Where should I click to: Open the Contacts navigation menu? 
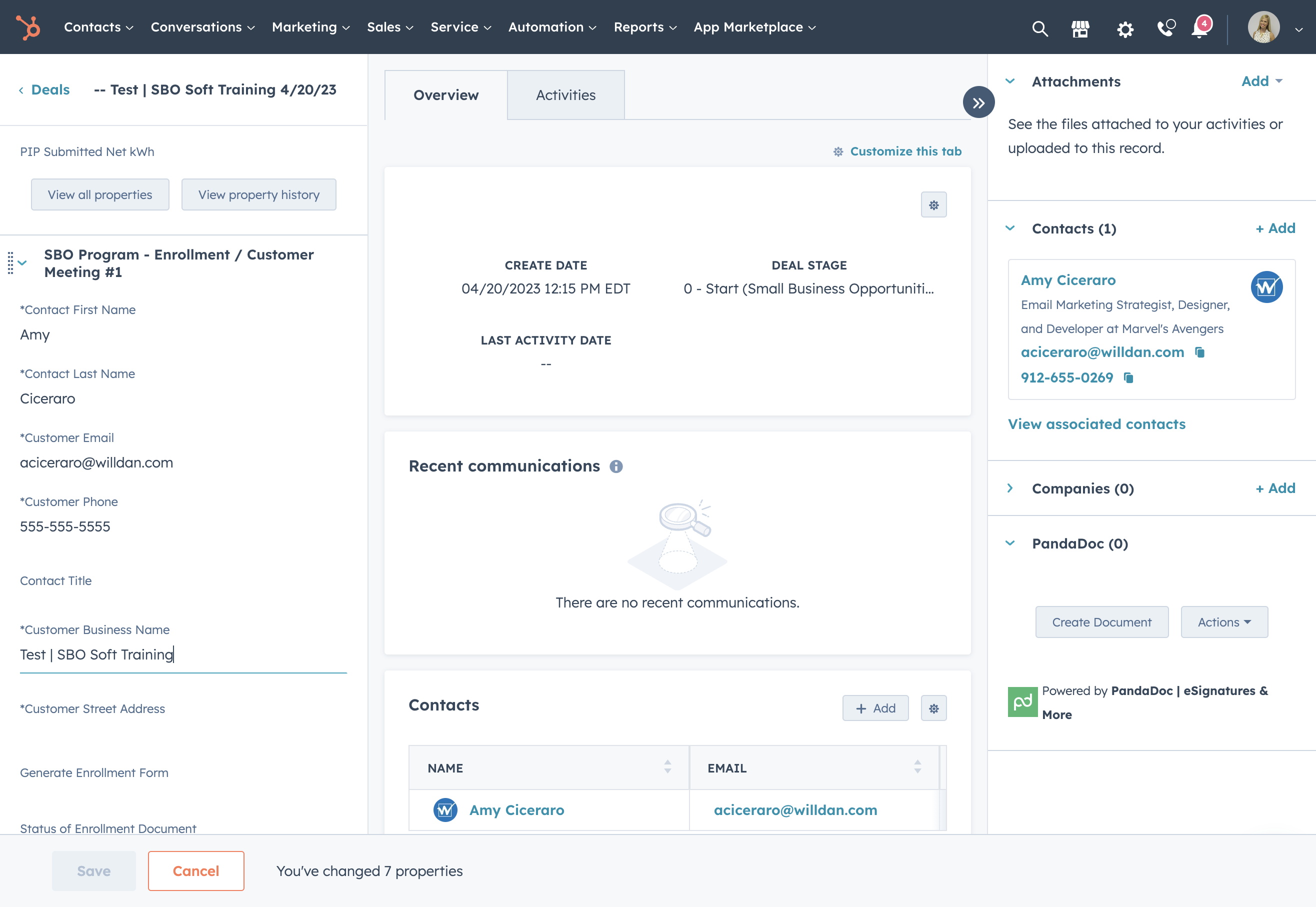point(98,27)
